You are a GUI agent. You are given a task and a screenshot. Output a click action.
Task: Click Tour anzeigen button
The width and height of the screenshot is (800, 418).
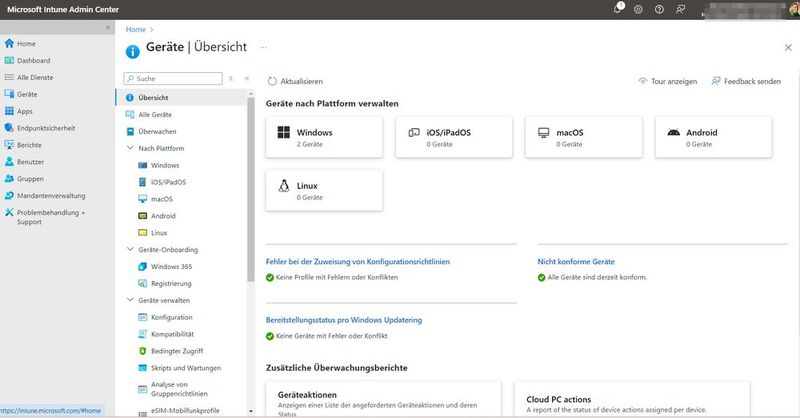point(667,81)
